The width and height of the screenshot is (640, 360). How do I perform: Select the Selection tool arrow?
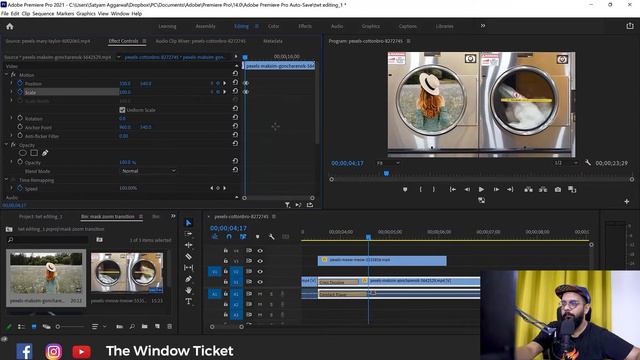188,222
